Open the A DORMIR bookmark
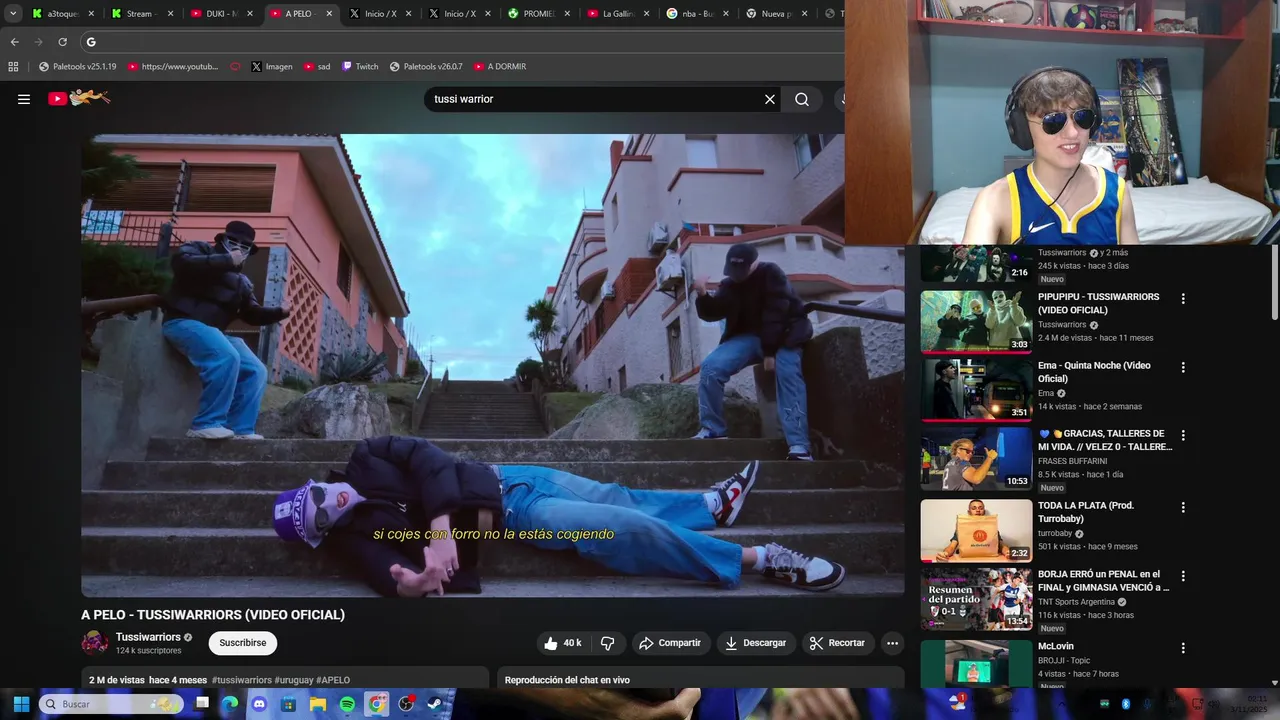Image resolution: width=1280 pixels, height=720 pixels. pyautogui.click(x=500, y=66)
